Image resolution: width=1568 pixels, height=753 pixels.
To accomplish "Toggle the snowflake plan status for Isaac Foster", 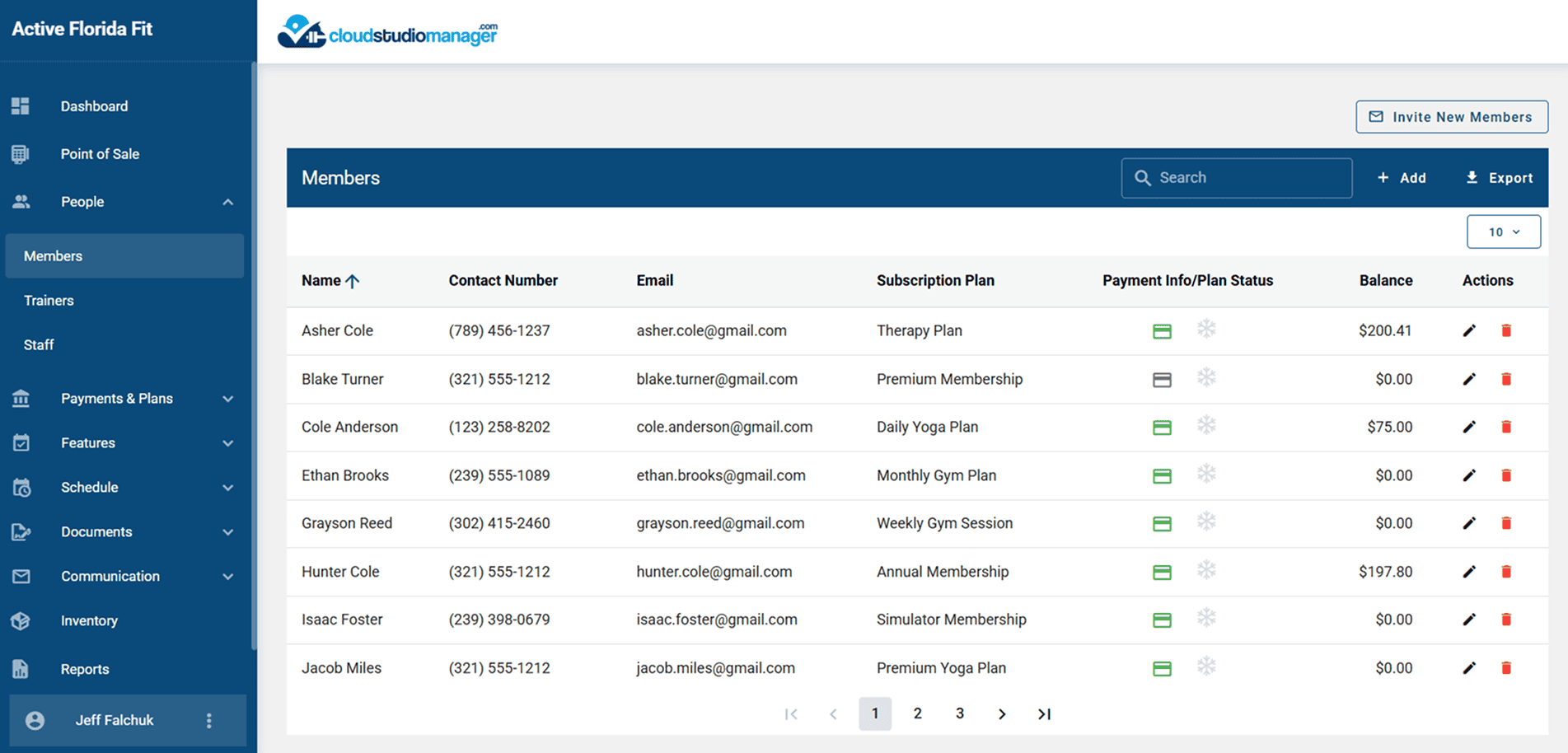I will pyautogui.click(x=1206, y=618).
